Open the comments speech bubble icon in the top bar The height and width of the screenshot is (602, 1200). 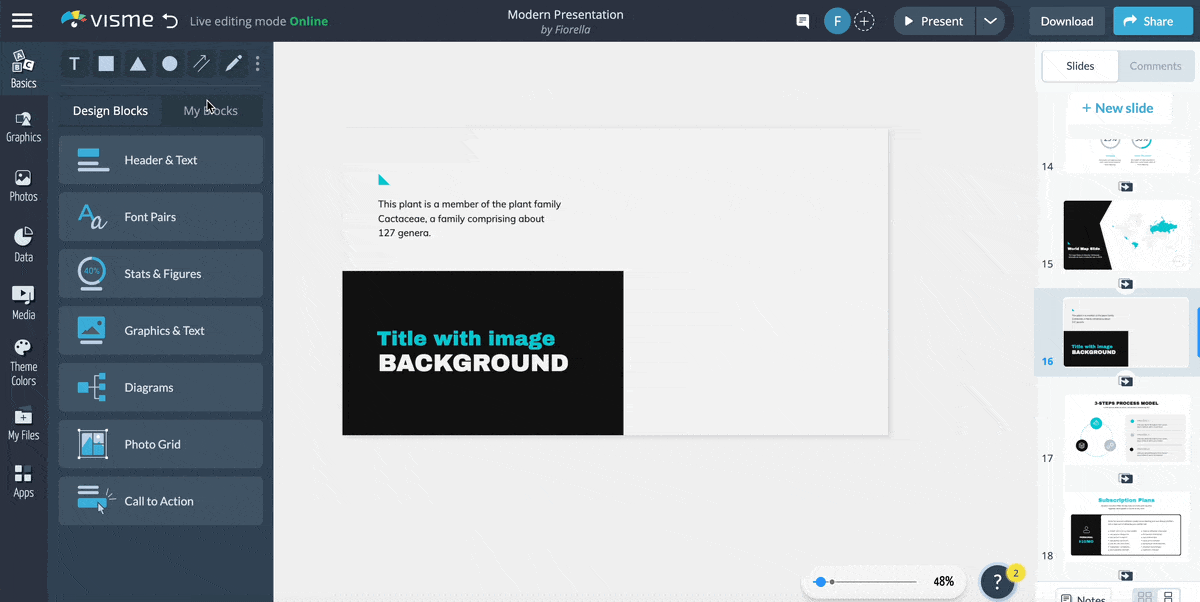802,21
